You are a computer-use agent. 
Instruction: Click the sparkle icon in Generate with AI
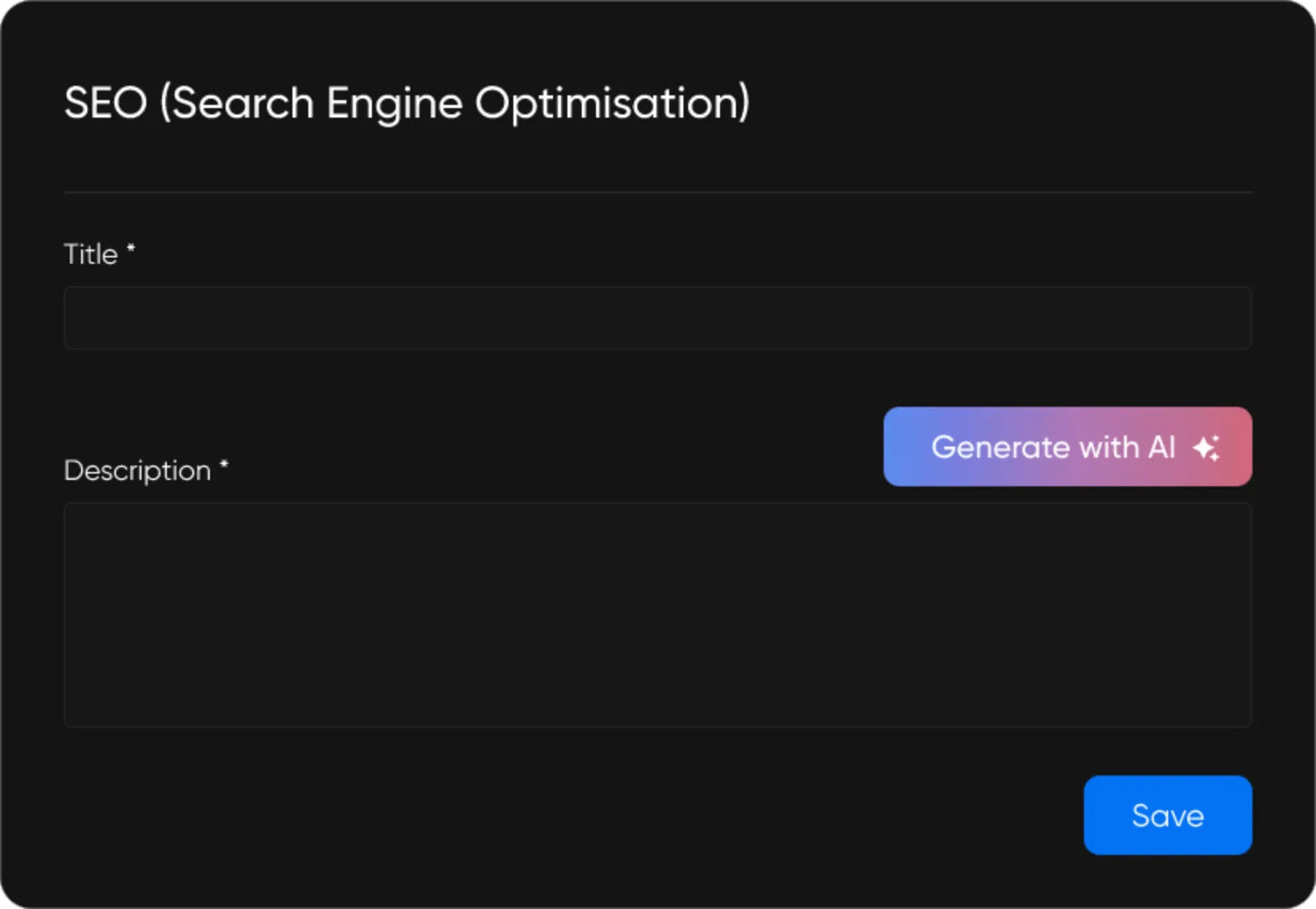[x=1206, y=448]
